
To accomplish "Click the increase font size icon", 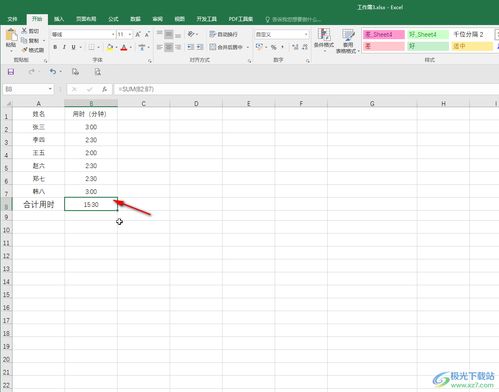I will pyautogui.click(x=138, y=34).
